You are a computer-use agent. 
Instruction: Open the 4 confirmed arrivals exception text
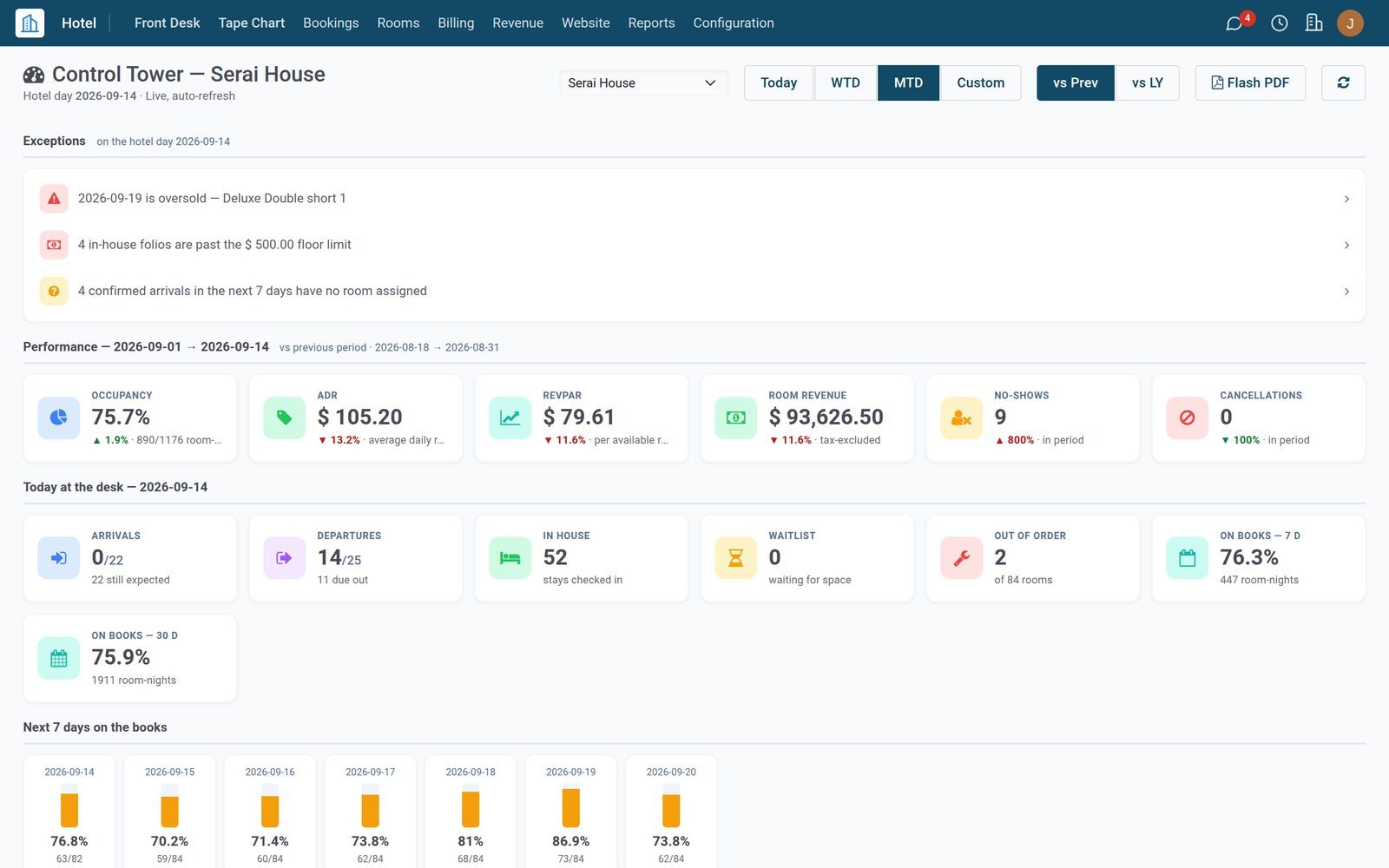pyautogui.click(x=253, y=291)
